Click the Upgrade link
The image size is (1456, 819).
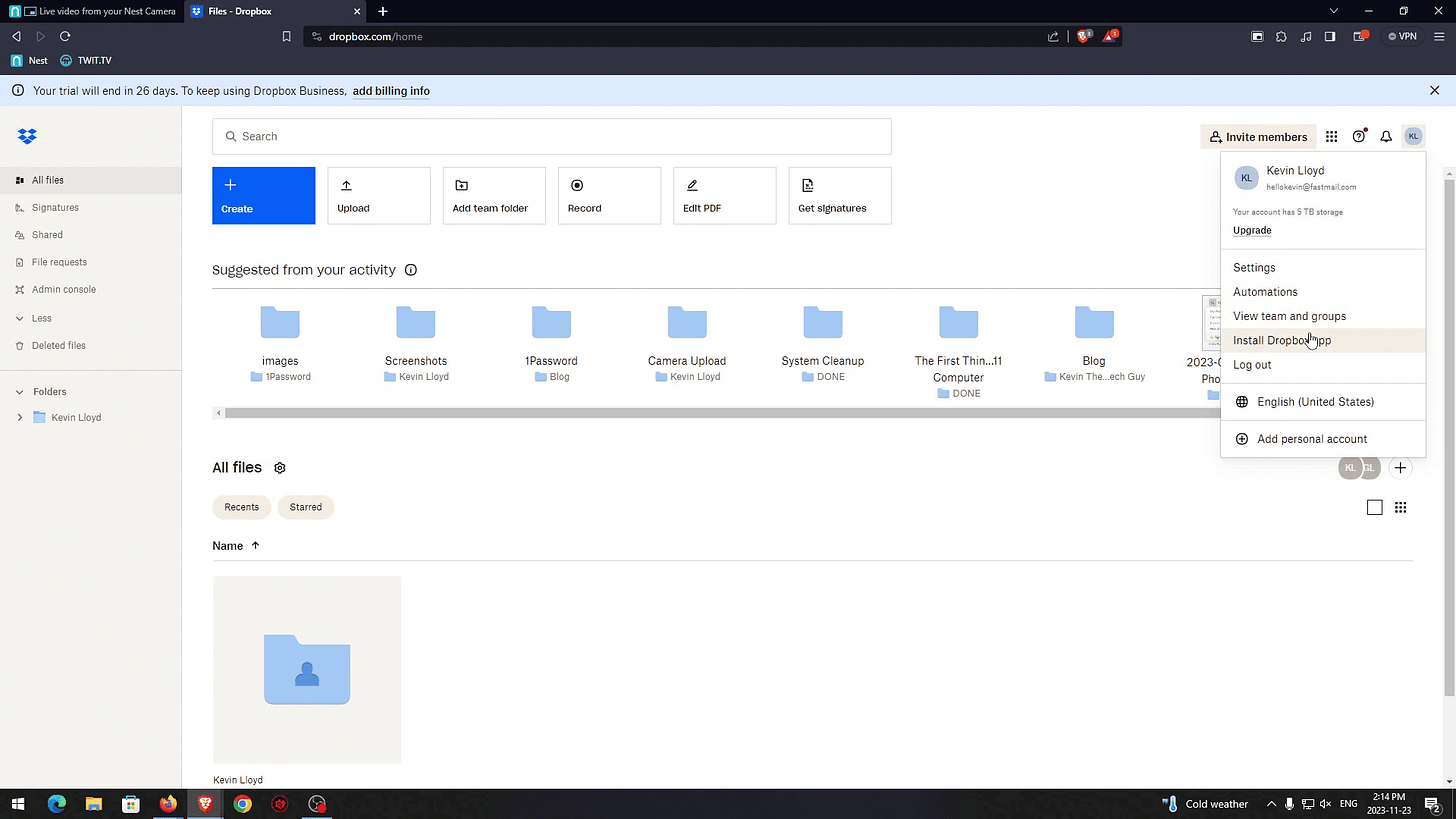coord(1252,230)
